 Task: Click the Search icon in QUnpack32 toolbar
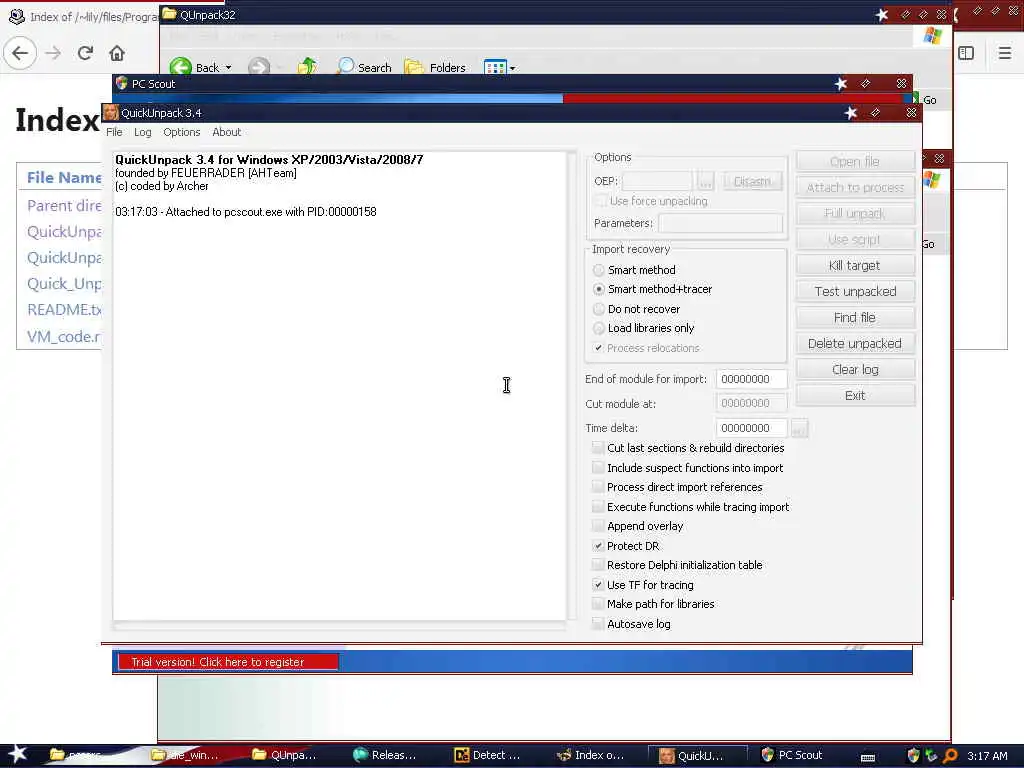pyautogui.click(x=345, y=67)
